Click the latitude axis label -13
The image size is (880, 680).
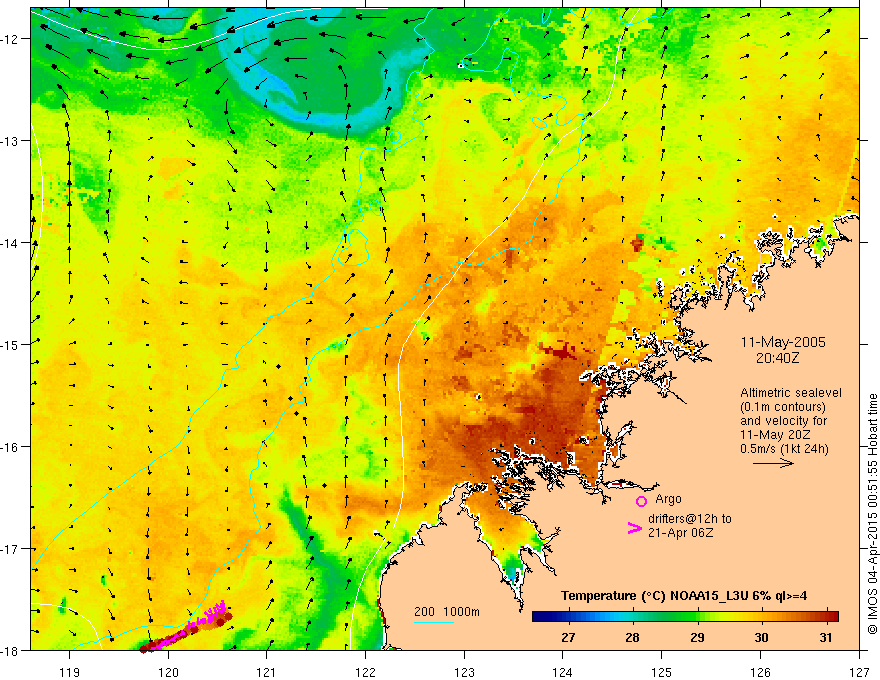tap(11, 141)
